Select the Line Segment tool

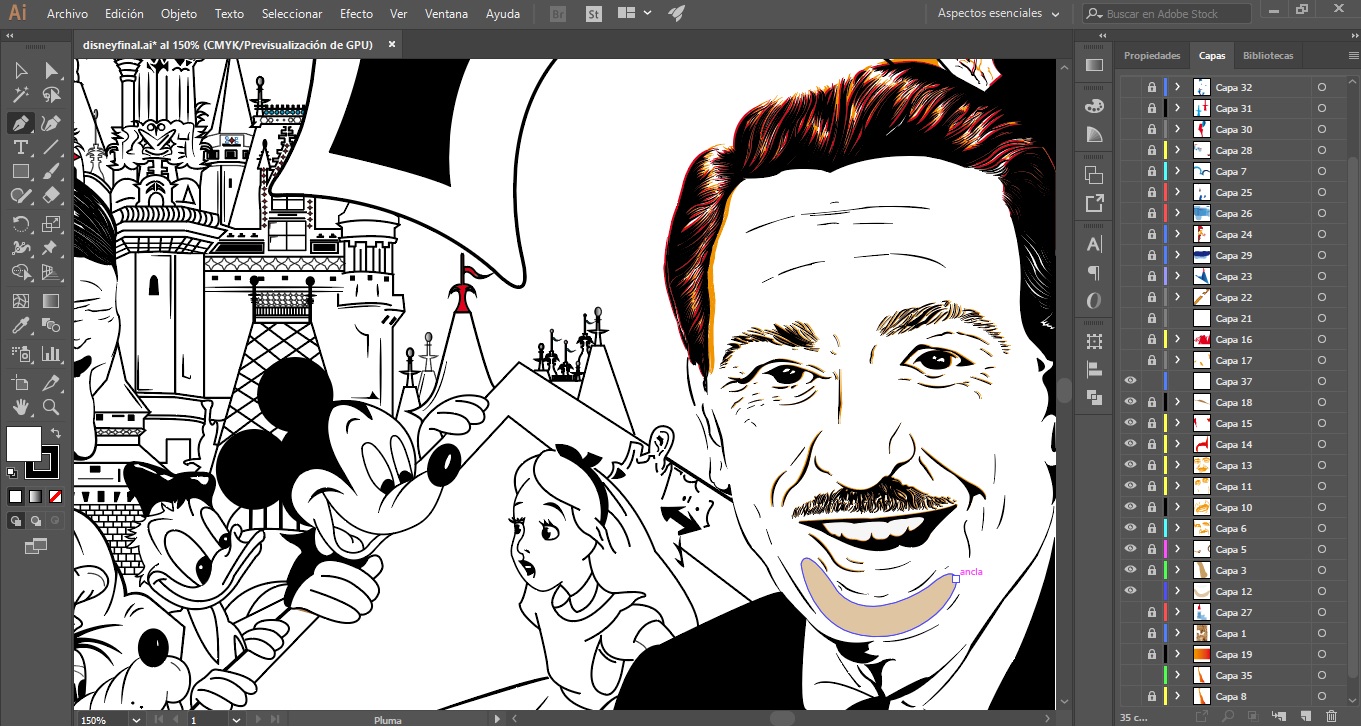click(x=51, y=148)
